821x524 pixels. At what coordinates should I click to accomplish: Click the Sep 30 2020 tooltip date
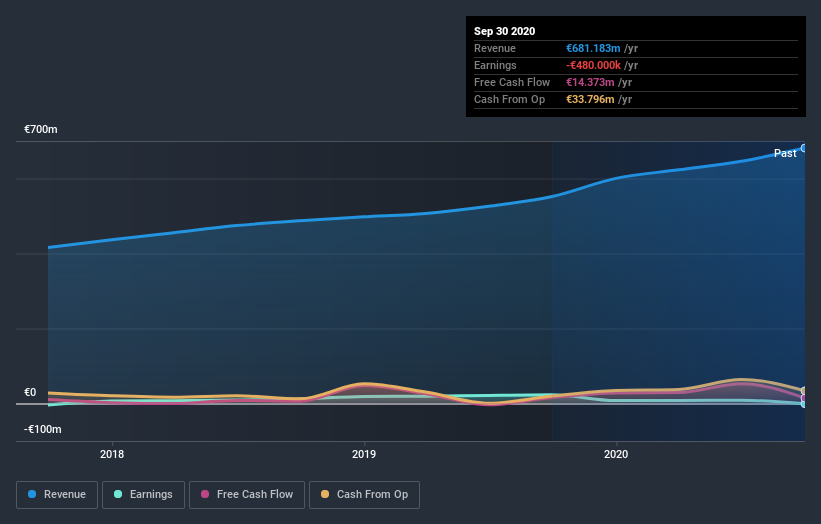pyautogui.click(x=504, y=31)
